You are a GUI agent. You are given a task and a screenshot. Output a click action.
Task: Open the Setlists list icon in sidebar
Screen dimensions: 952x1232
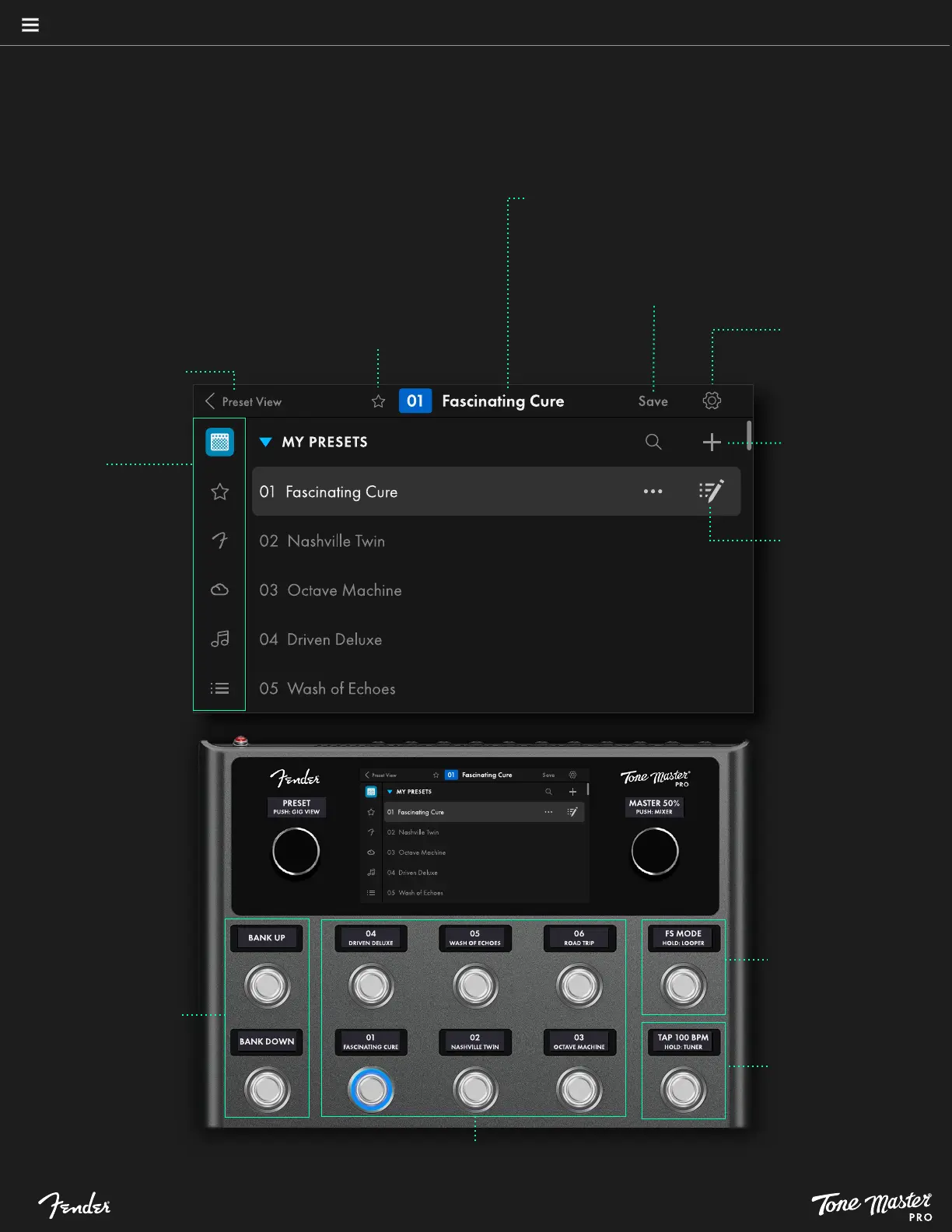click(220, 688)
